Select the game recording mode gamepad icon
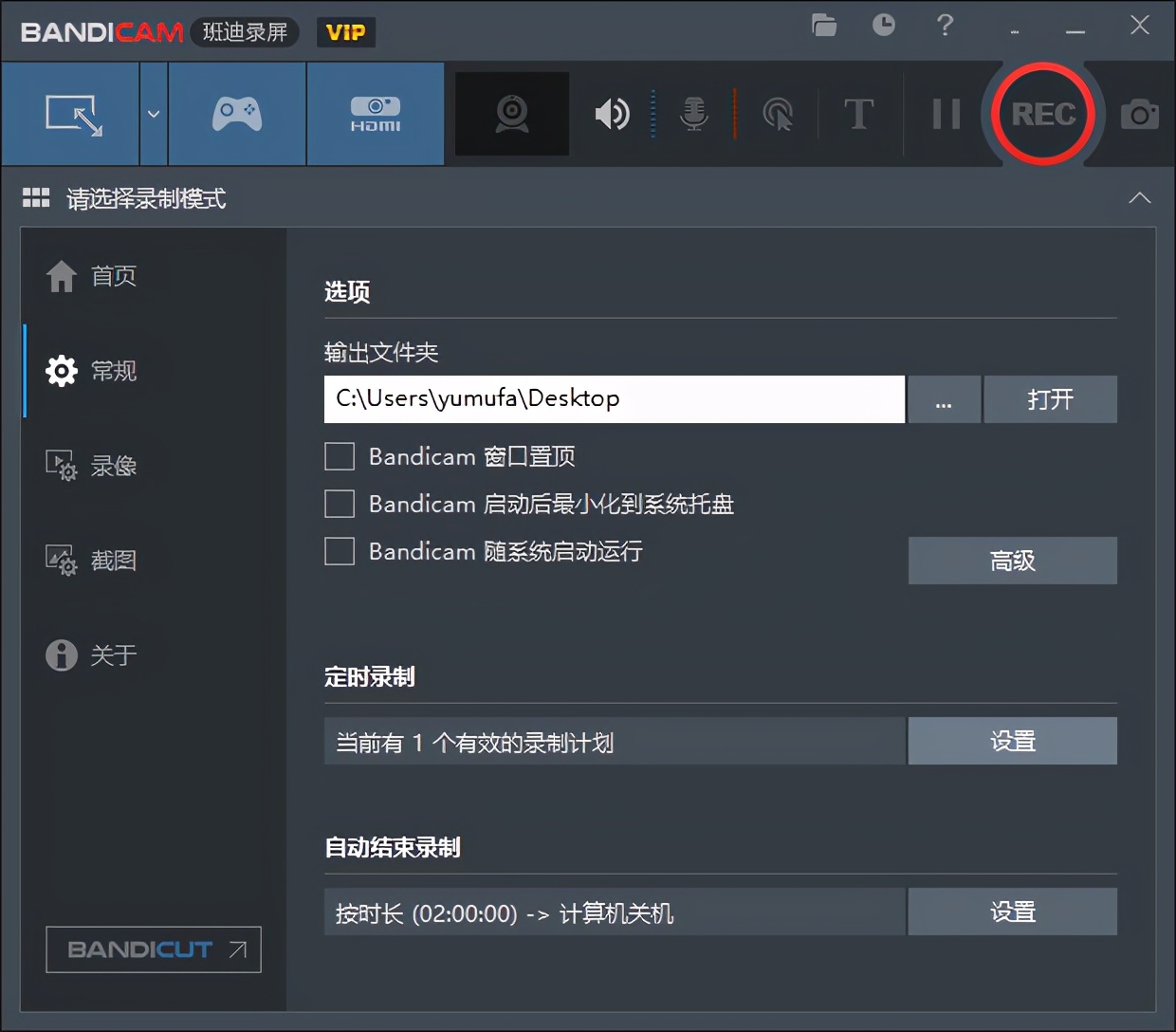The height and width of the screenshot is (1032, 1176). (236, 114)
